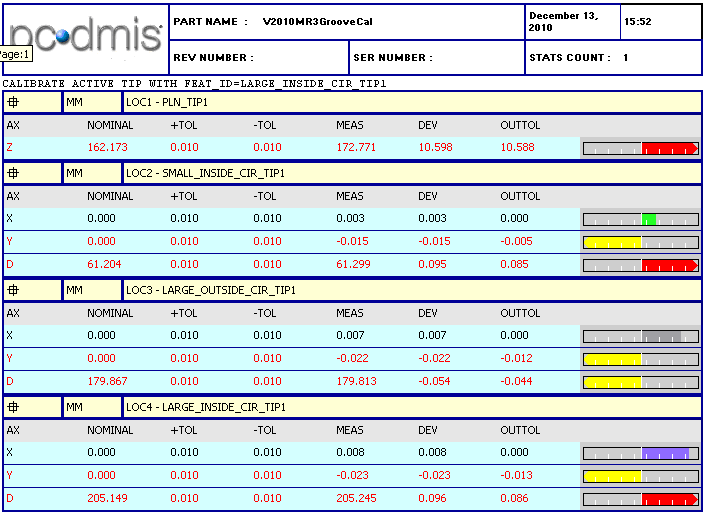Click the December 13, 2010 date cell
Screen dimensions: 710x520
[571, 21]
